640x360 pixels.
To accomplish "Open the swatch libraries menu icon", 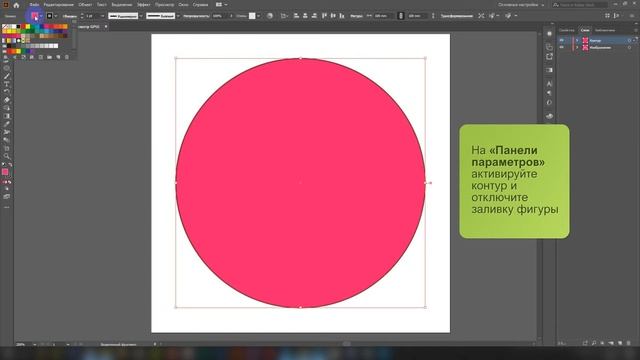I will pyautogui.click(x=5, y=57).
